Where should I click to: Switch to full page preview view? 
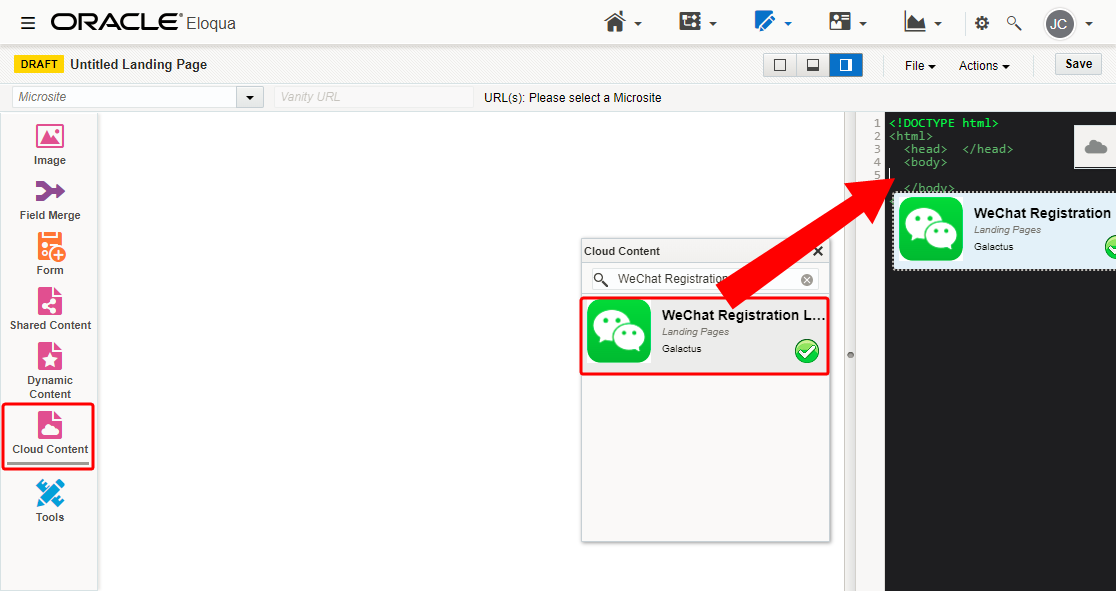(x=780, y=66)
